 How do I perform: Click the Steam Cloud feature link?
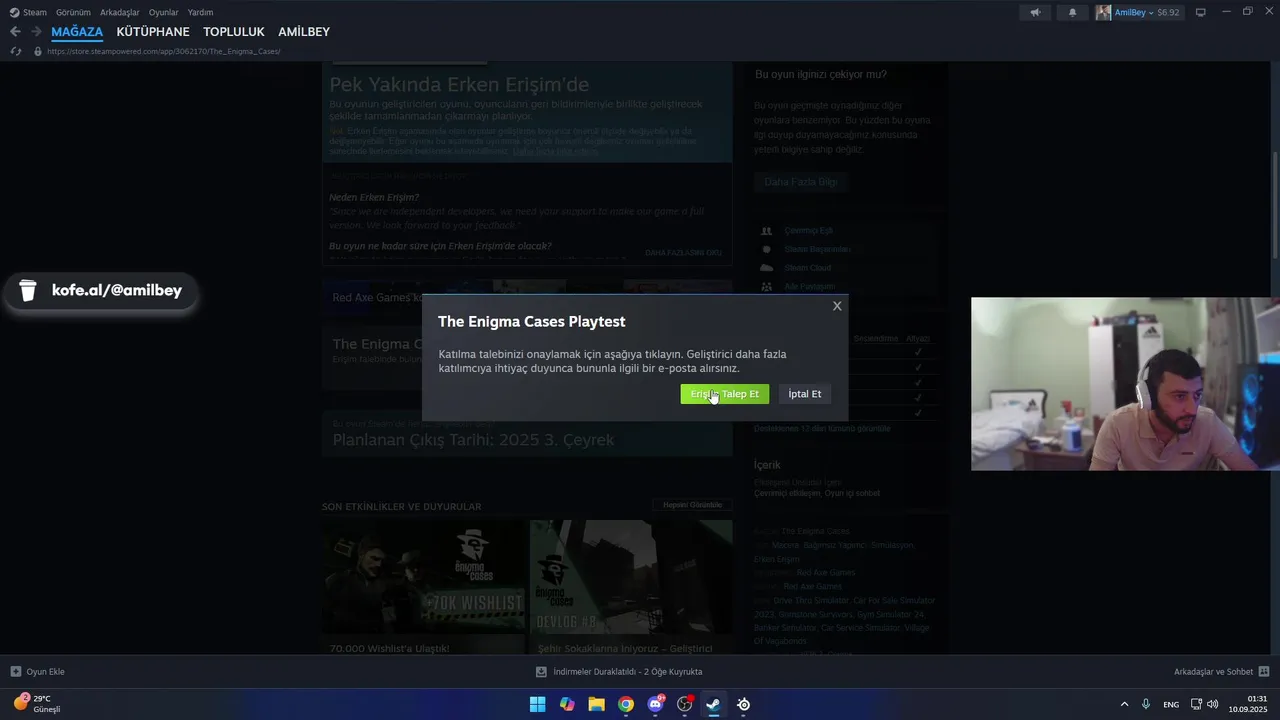coord(808,268)
